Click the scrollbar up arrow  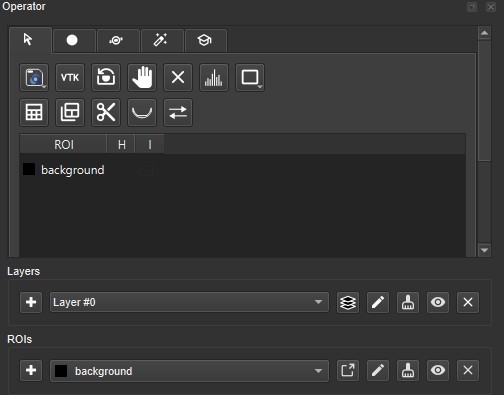(x=484, y=33)
